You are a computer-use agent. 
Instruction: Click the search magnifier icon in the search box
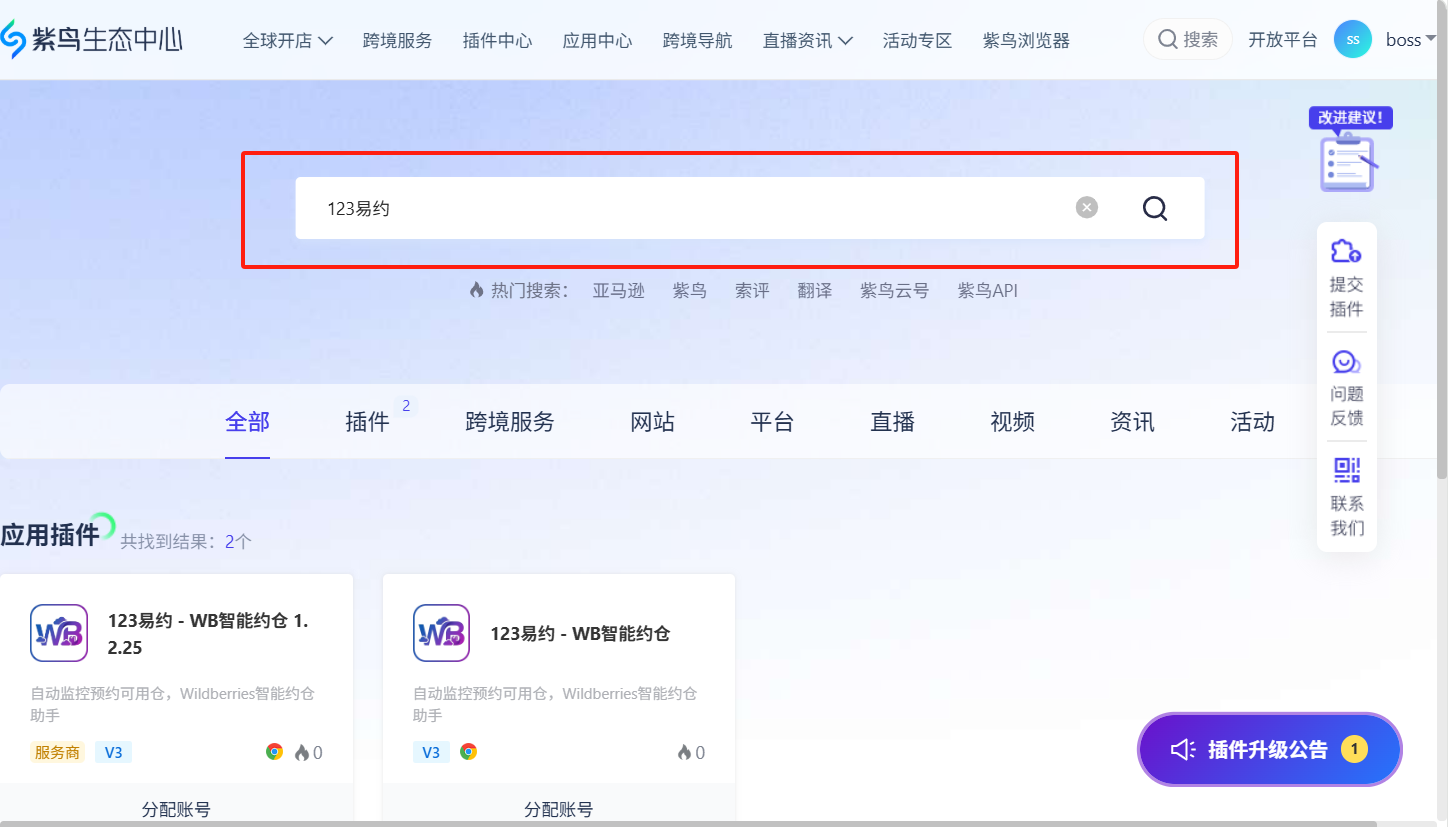coord(1155,208)
